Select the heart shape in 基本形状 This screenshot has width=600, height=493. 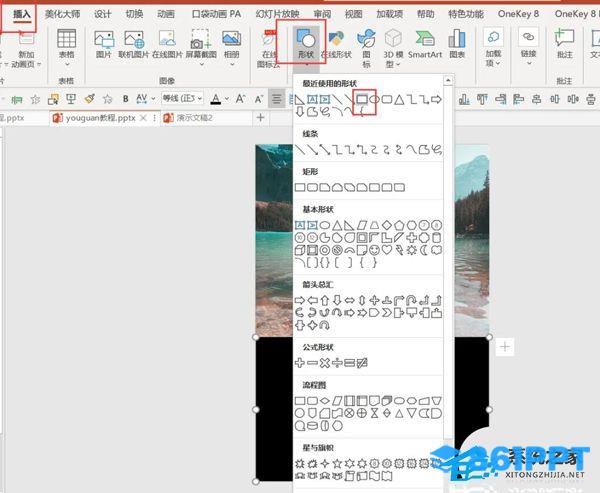[387, 250]
